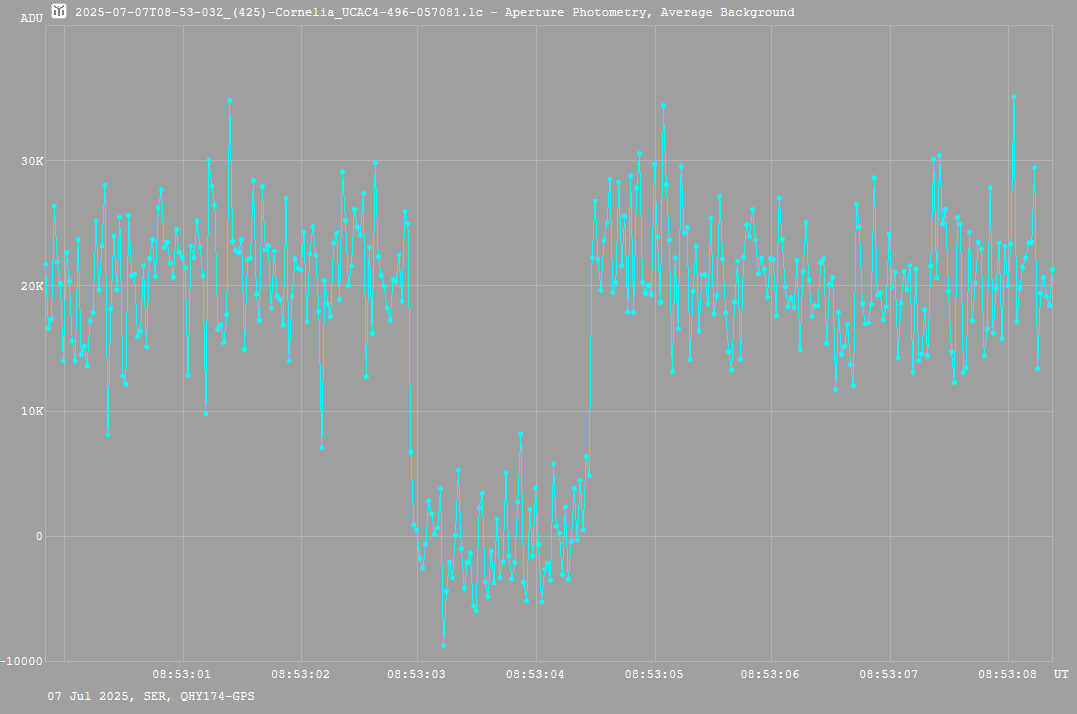Click the 08:53:01 time axis label
1077x714 pixels.
pyautogui.click(x=183, y=674)
